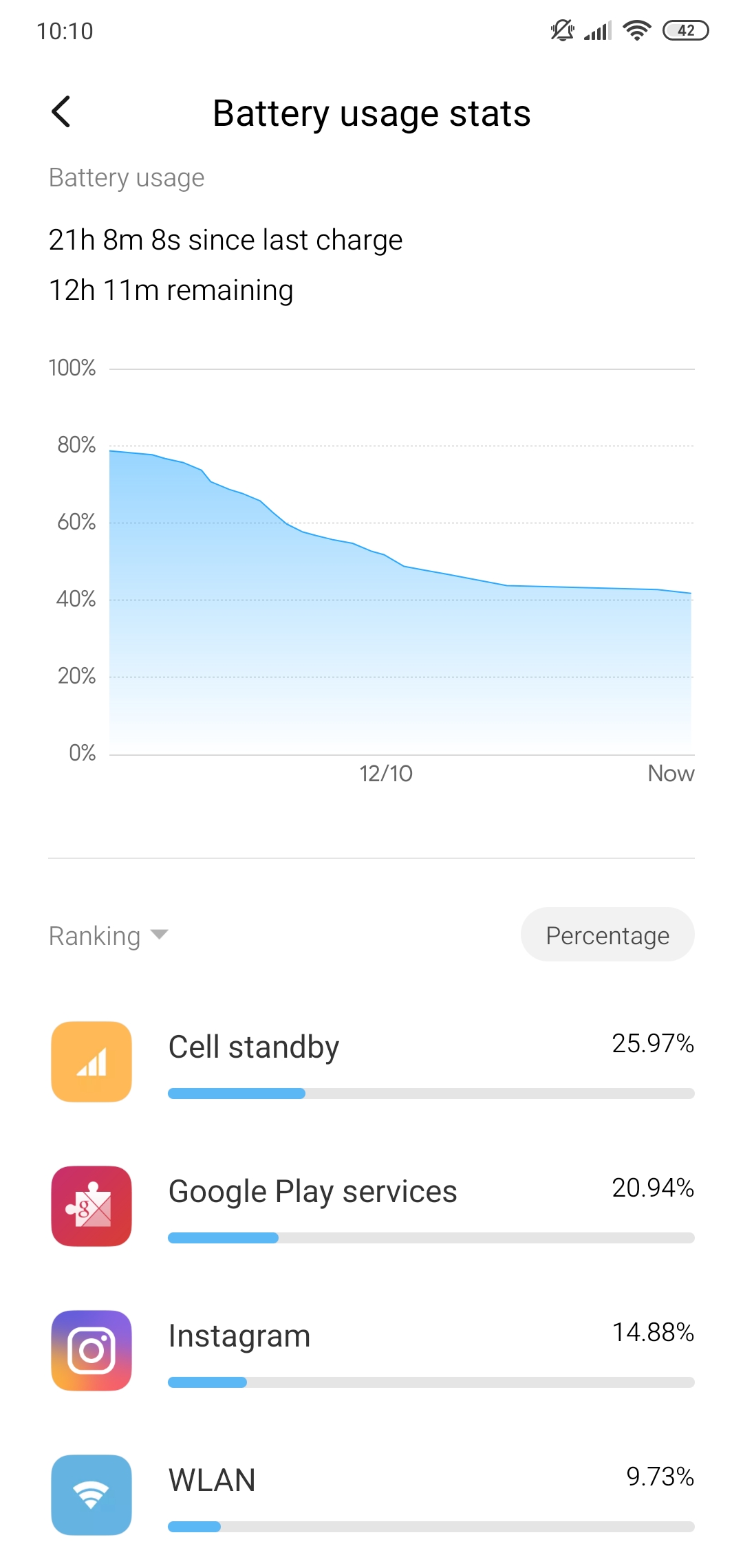Open Google Play services usage details
Screen dimensions: 743x1568
coord(371,1206)
